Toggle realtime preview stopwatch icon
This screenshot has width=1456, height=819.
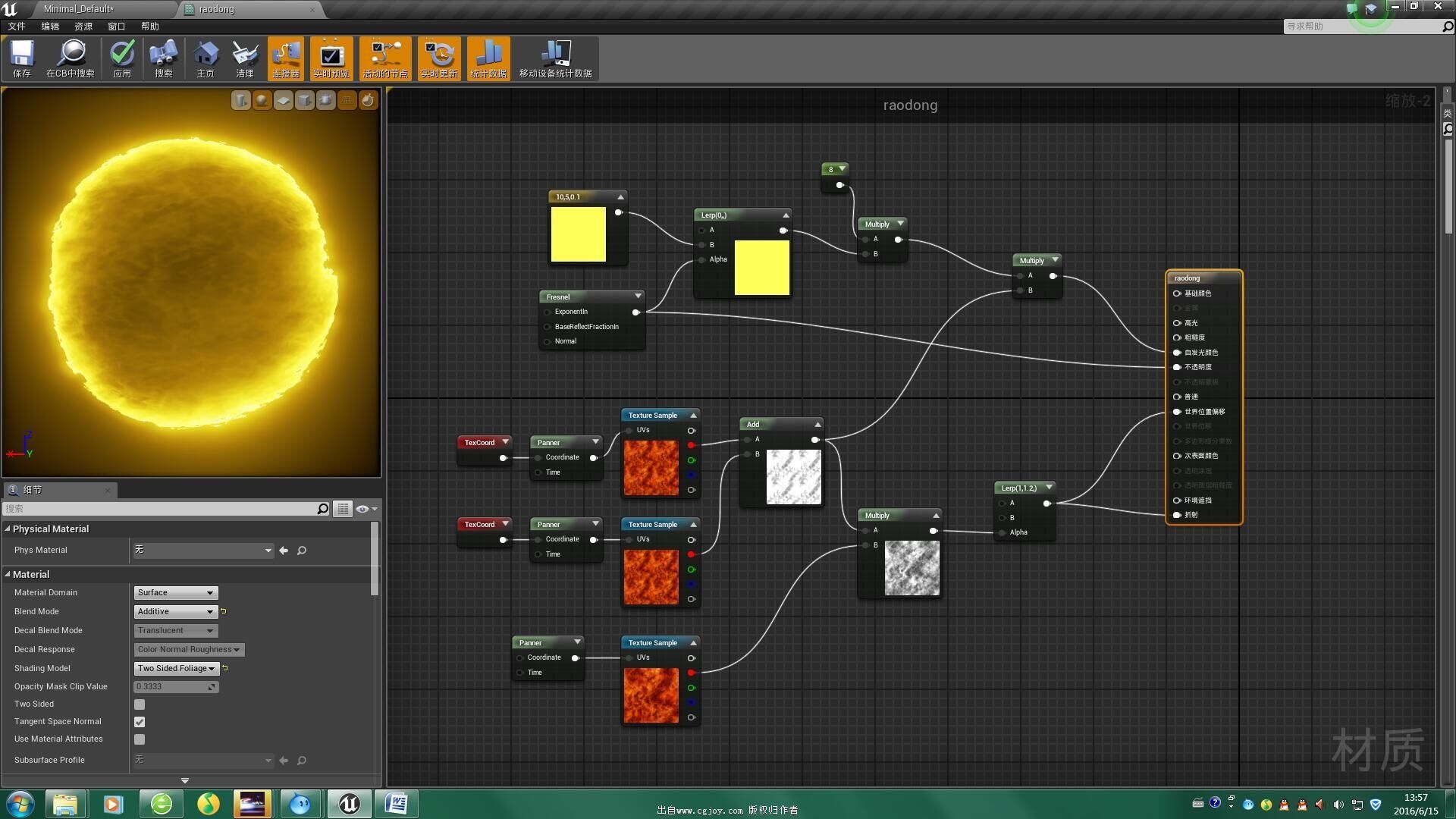pyautogui.click(x=368, y=100)
